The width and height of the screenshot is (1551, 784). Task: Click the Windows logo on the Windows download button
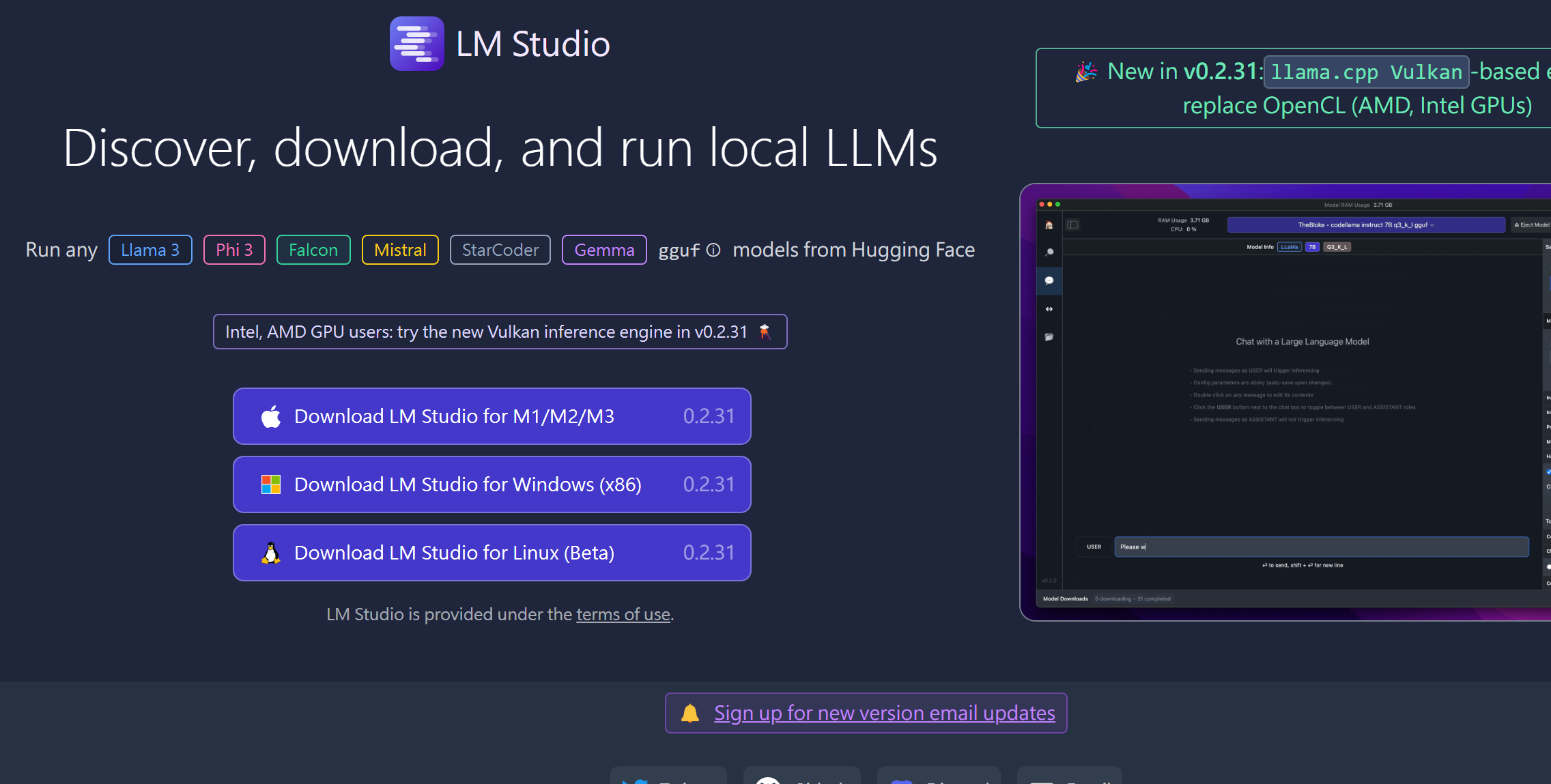(271, 484)
